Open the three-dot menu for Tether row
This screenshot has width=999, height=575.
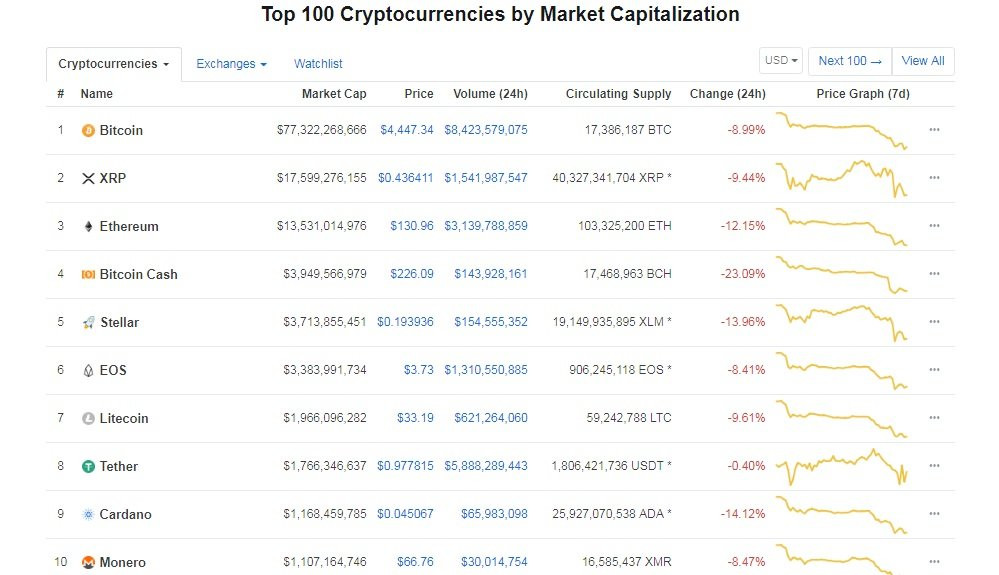tap(934, 466)
